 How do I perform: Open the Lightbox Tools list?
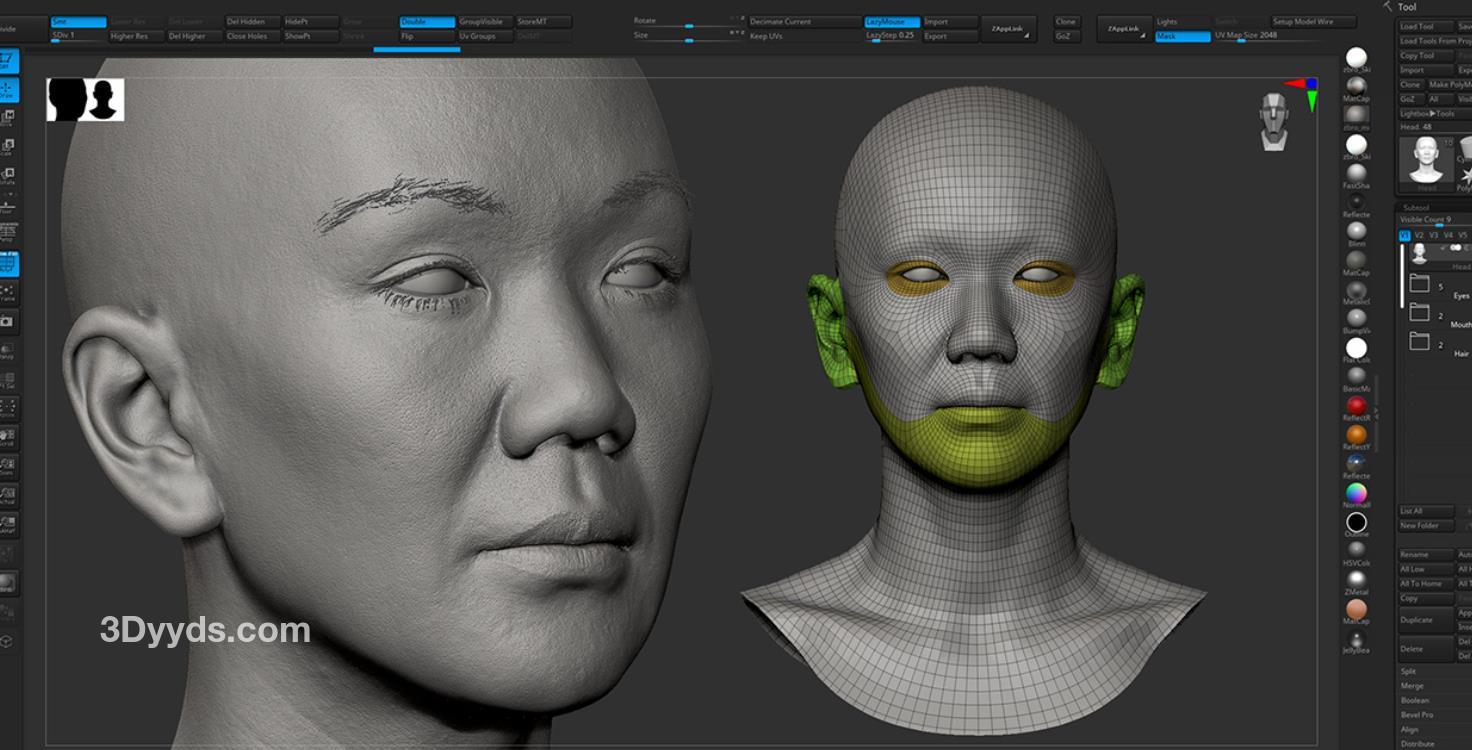coord(1428,114)
